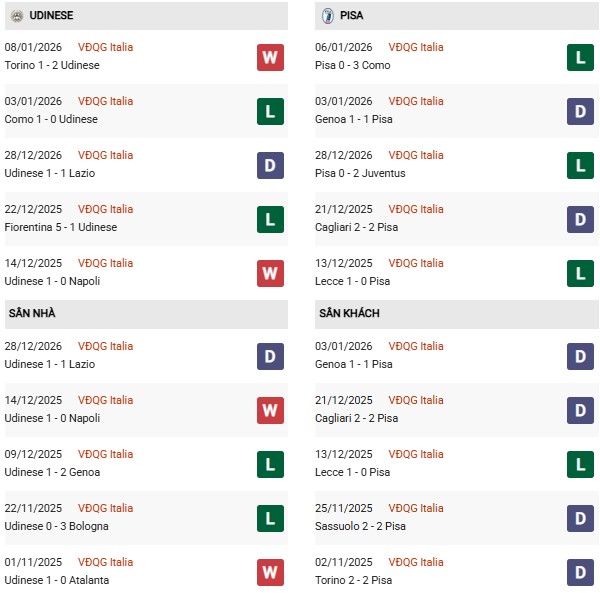Viewport: 600px width, 593px height.
Task: Click the W badge for Torino 1-2 Udinese
Action: (x=270, y=57)
